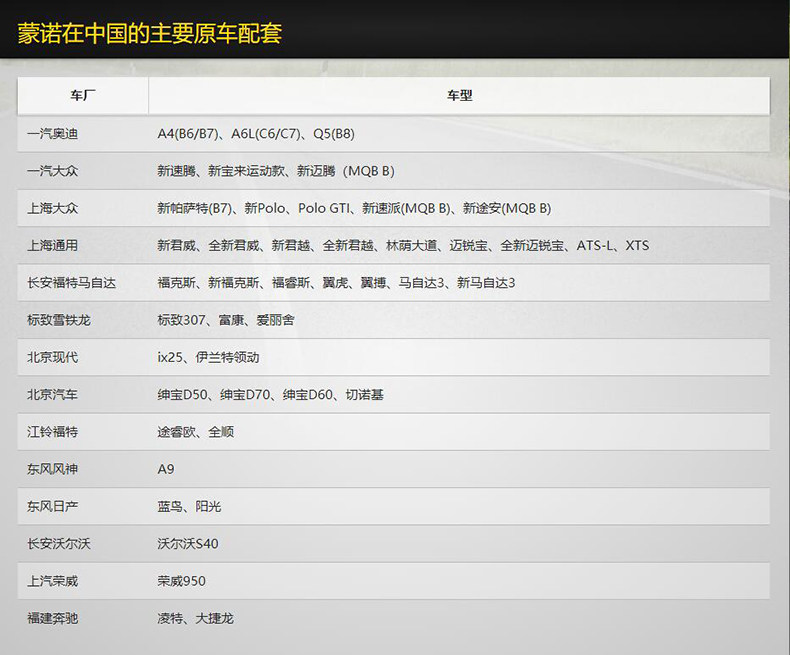Click the models cell starting with 新君威

pos(459,246)
